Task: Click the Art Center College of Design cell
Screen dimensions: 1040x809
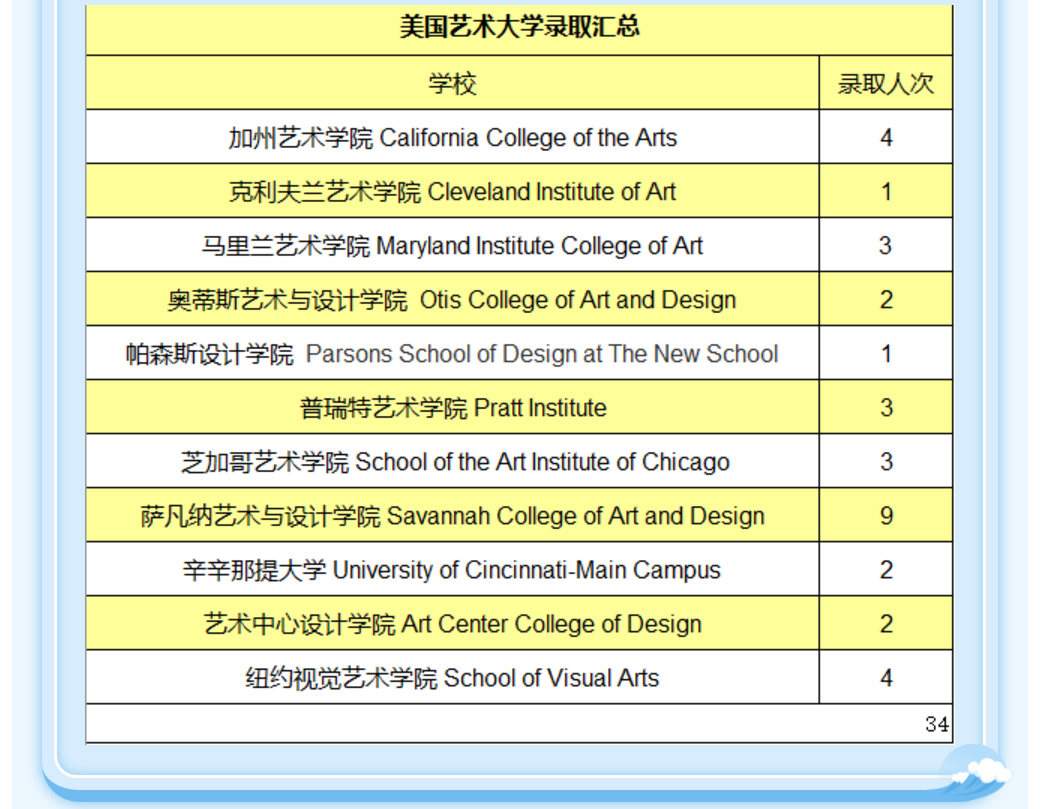Action: click(452, 625)
